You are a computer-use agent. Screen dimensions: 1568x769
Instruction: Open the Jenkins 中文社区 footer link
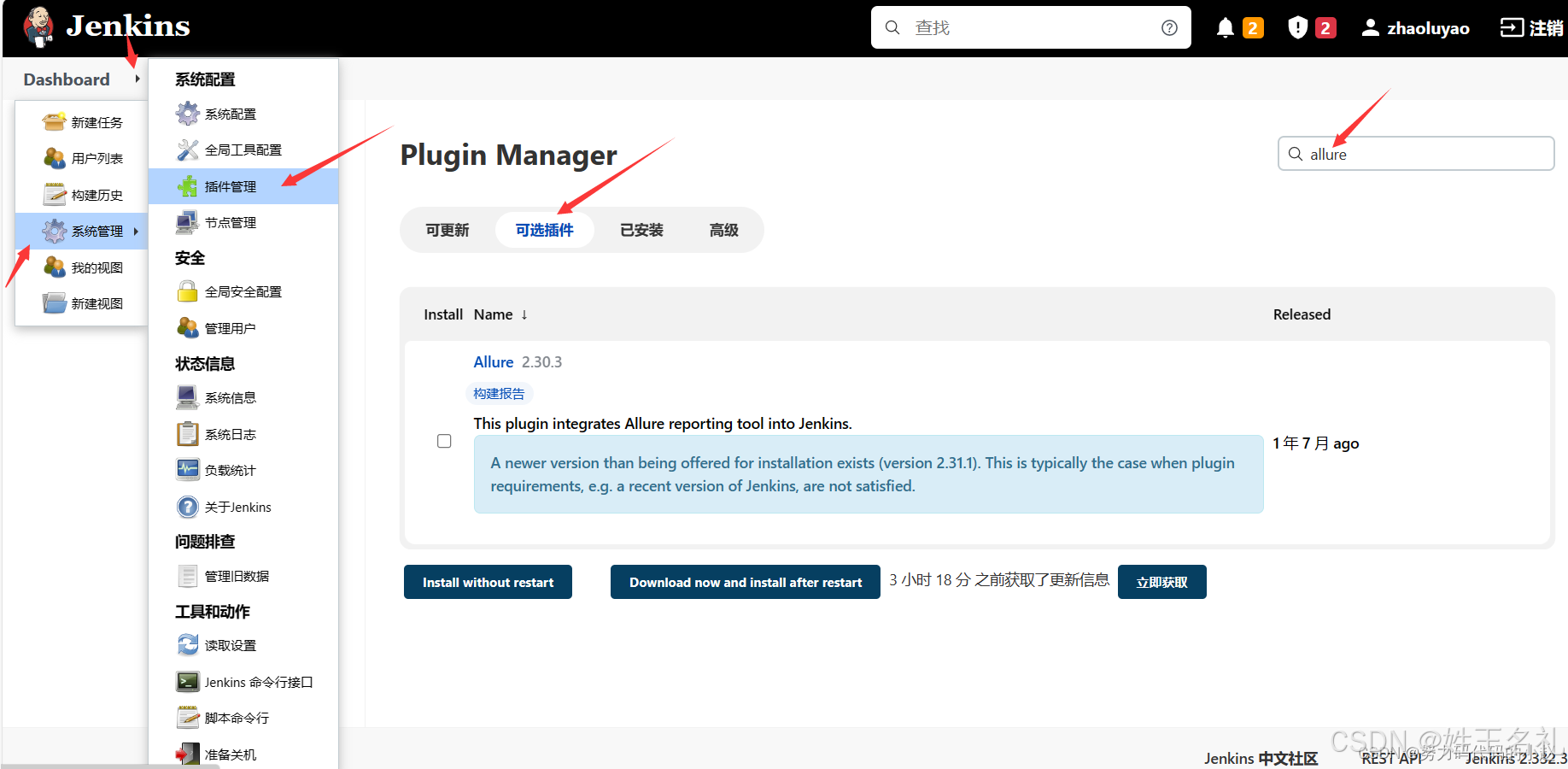(x=1261, y=759)
